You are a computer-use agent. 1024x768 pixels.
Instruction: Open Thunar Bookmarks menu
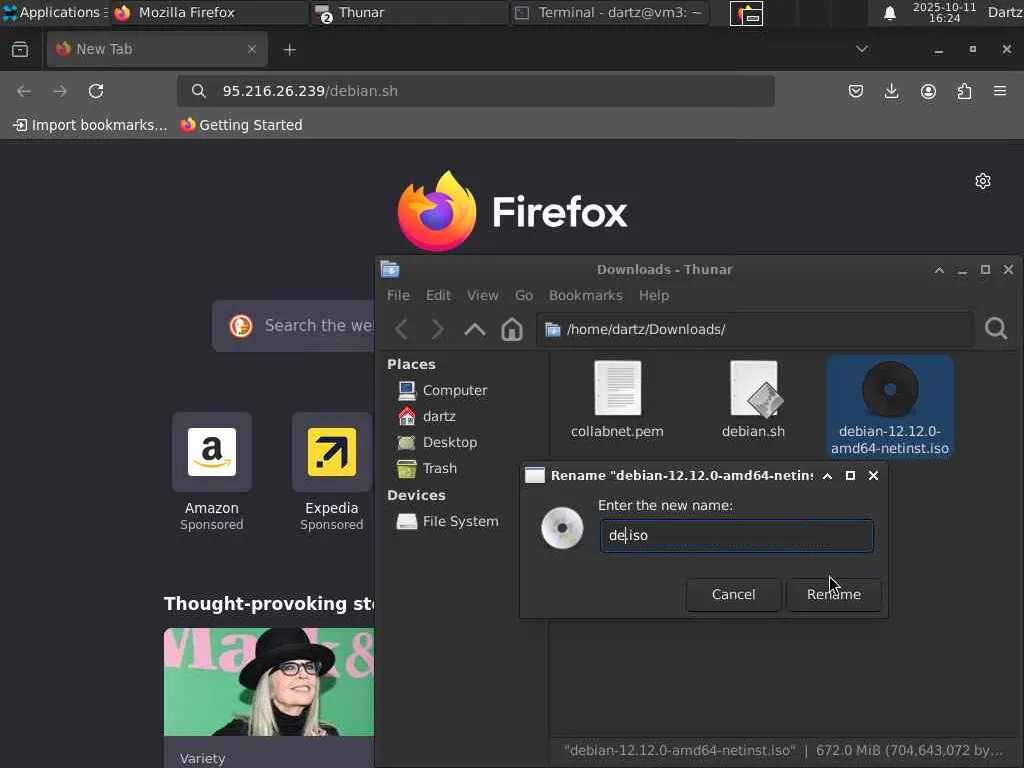[x=586, y=295]
